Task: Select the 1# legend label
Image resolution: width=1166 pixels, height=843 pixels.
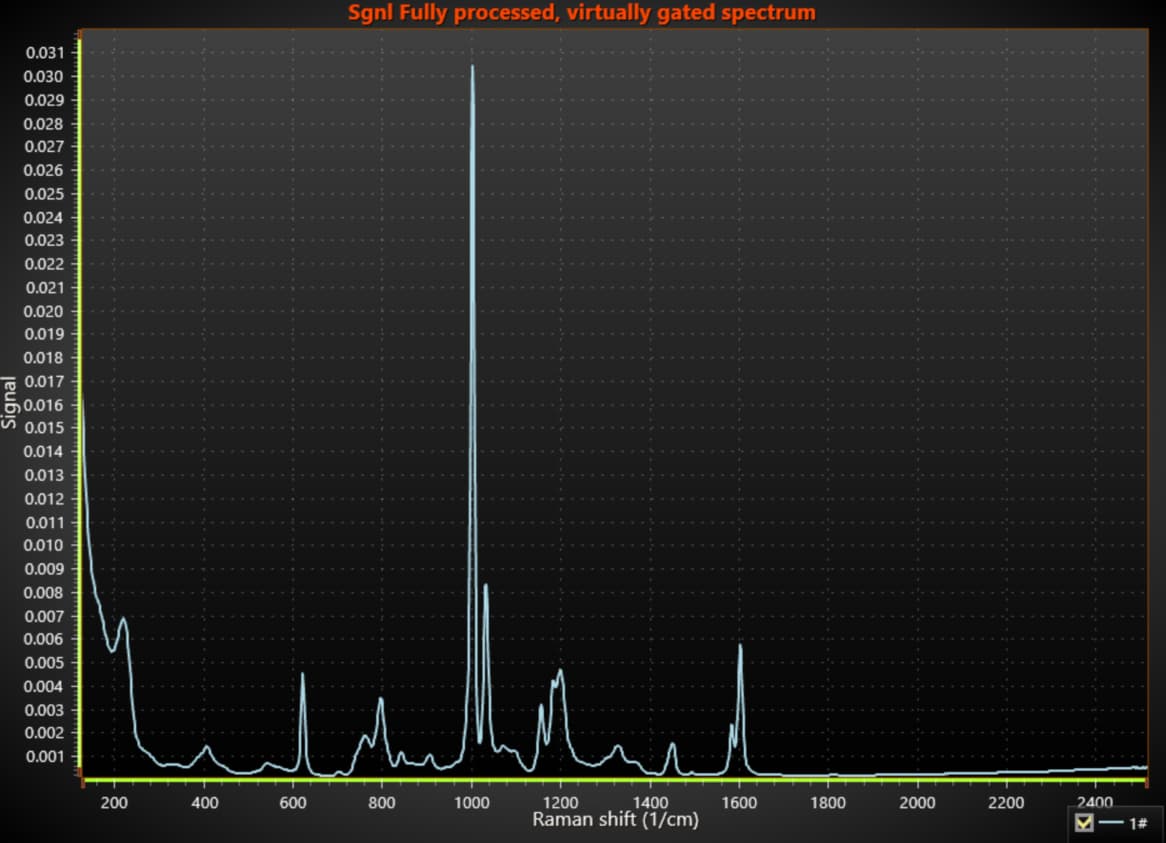Action: 1137,822
